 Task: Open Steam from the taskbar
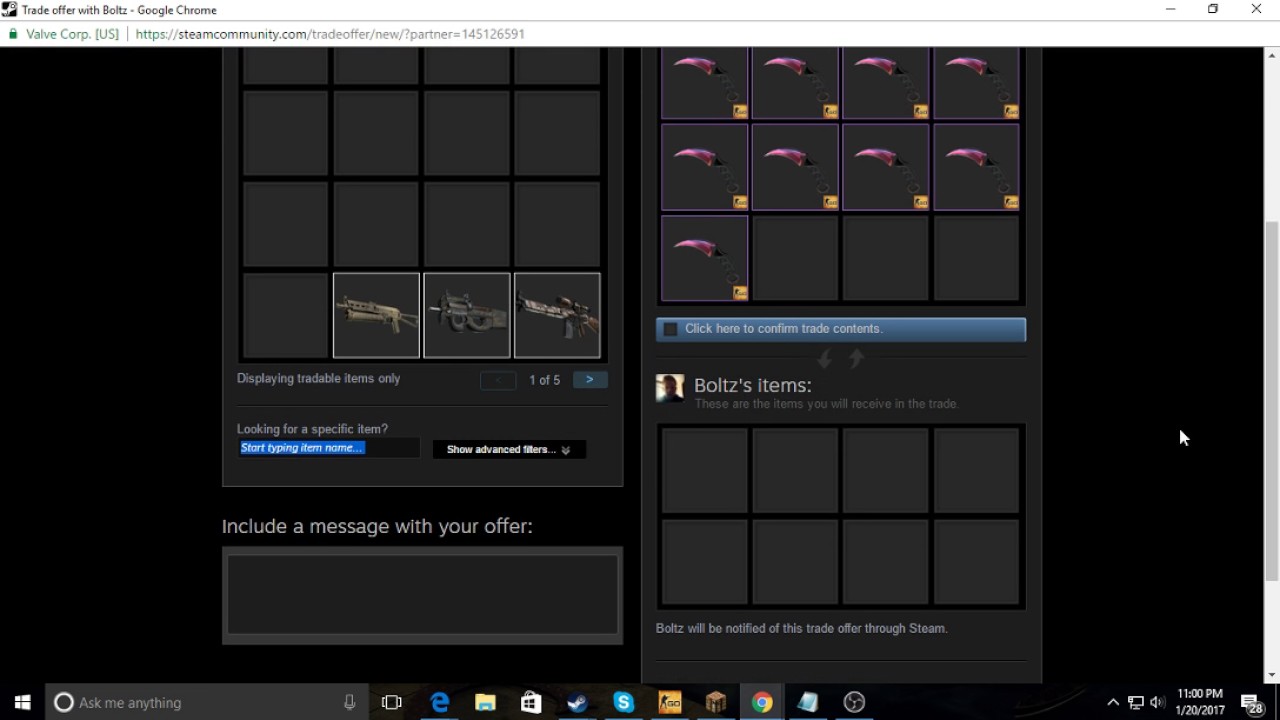577,702
